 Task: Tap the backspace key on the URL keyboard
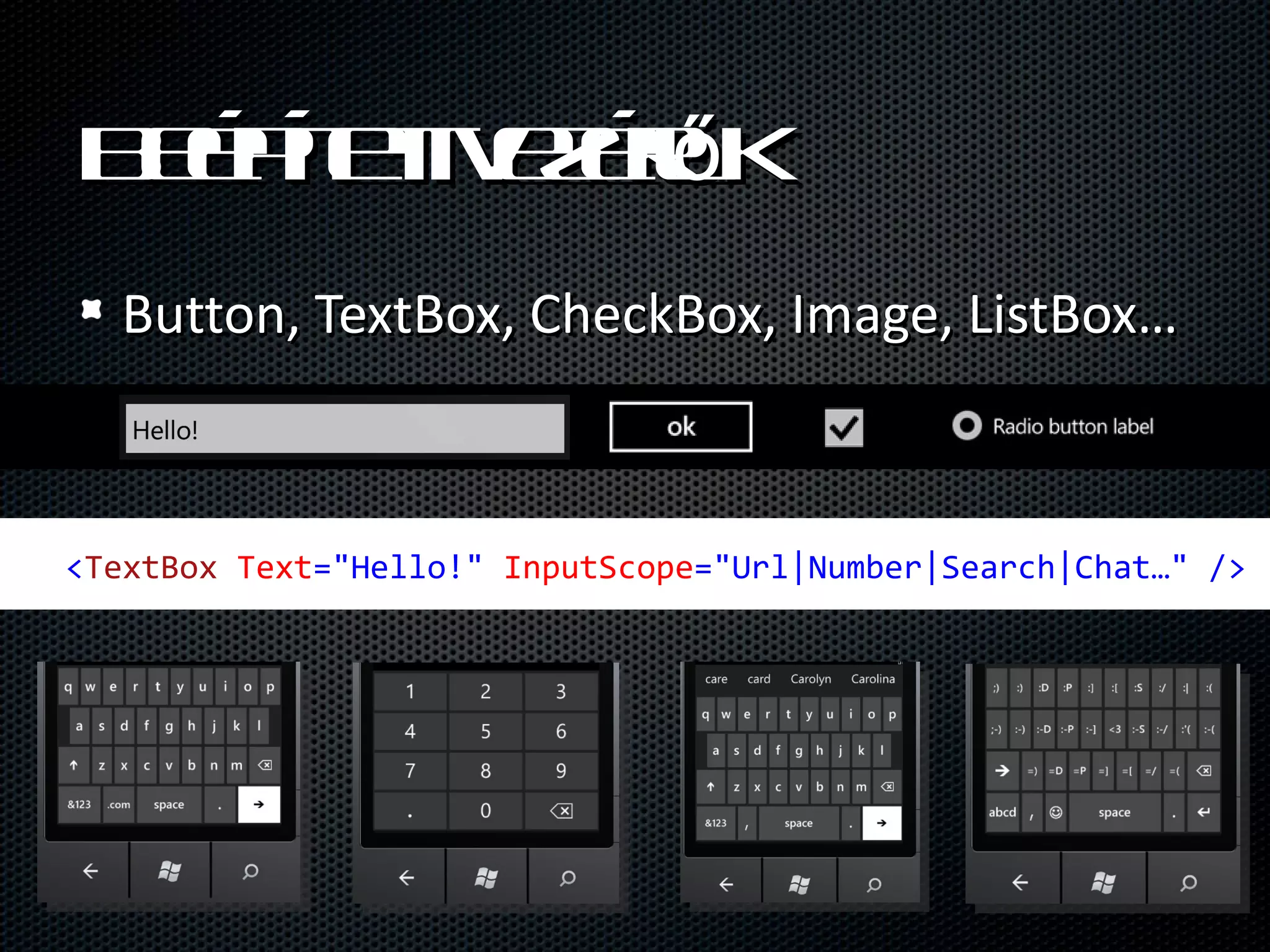pos(265,765)
